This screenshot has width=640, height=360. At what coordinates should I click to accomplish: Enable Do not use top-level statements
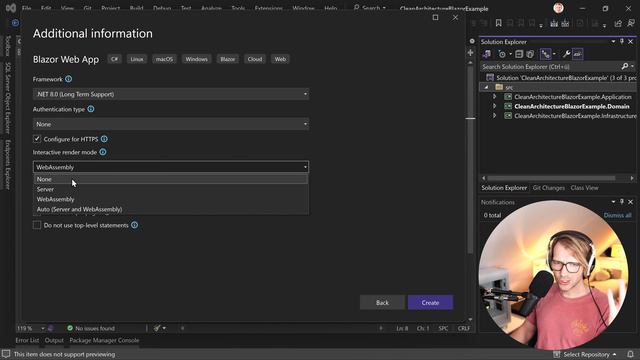[37, 225]
